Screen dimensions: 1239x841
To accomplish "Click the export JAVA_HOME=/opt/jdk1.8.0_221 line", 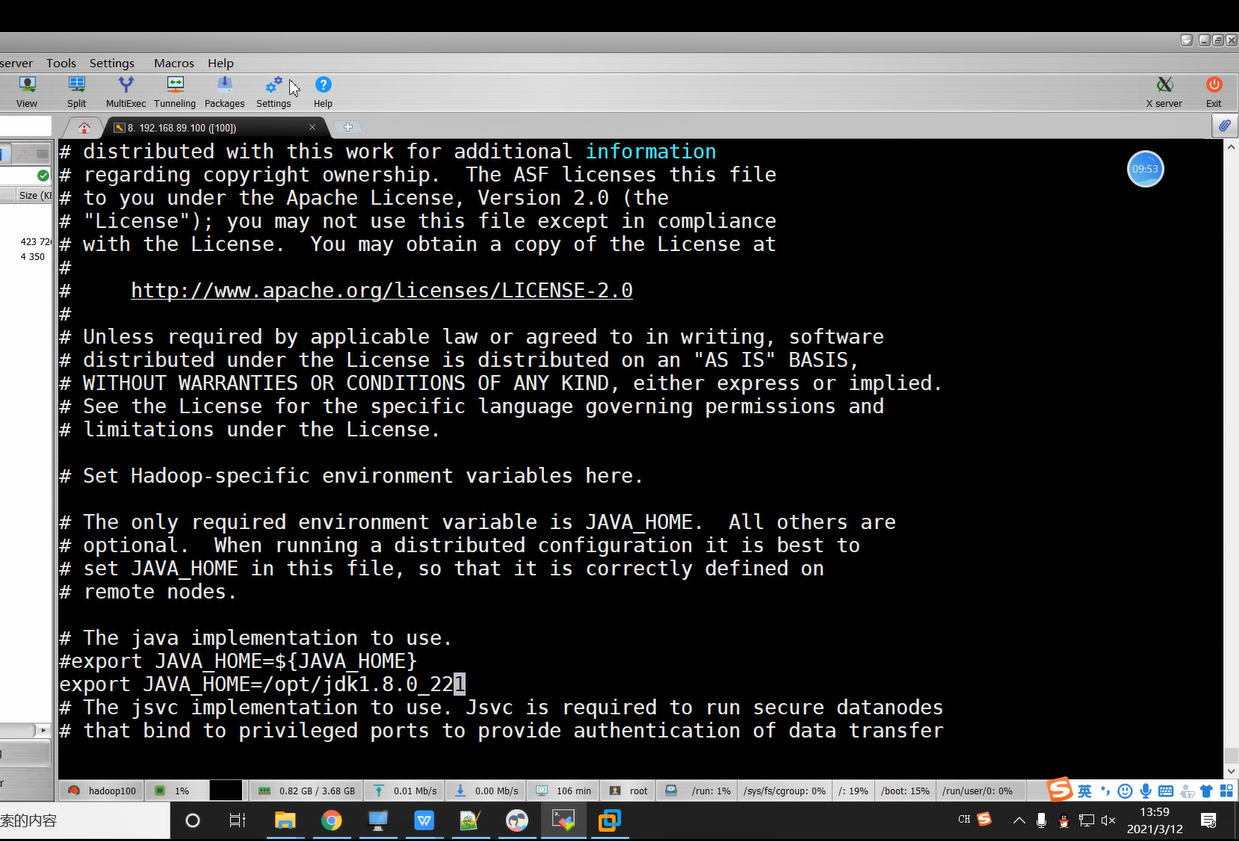I will tap(262, 684).
